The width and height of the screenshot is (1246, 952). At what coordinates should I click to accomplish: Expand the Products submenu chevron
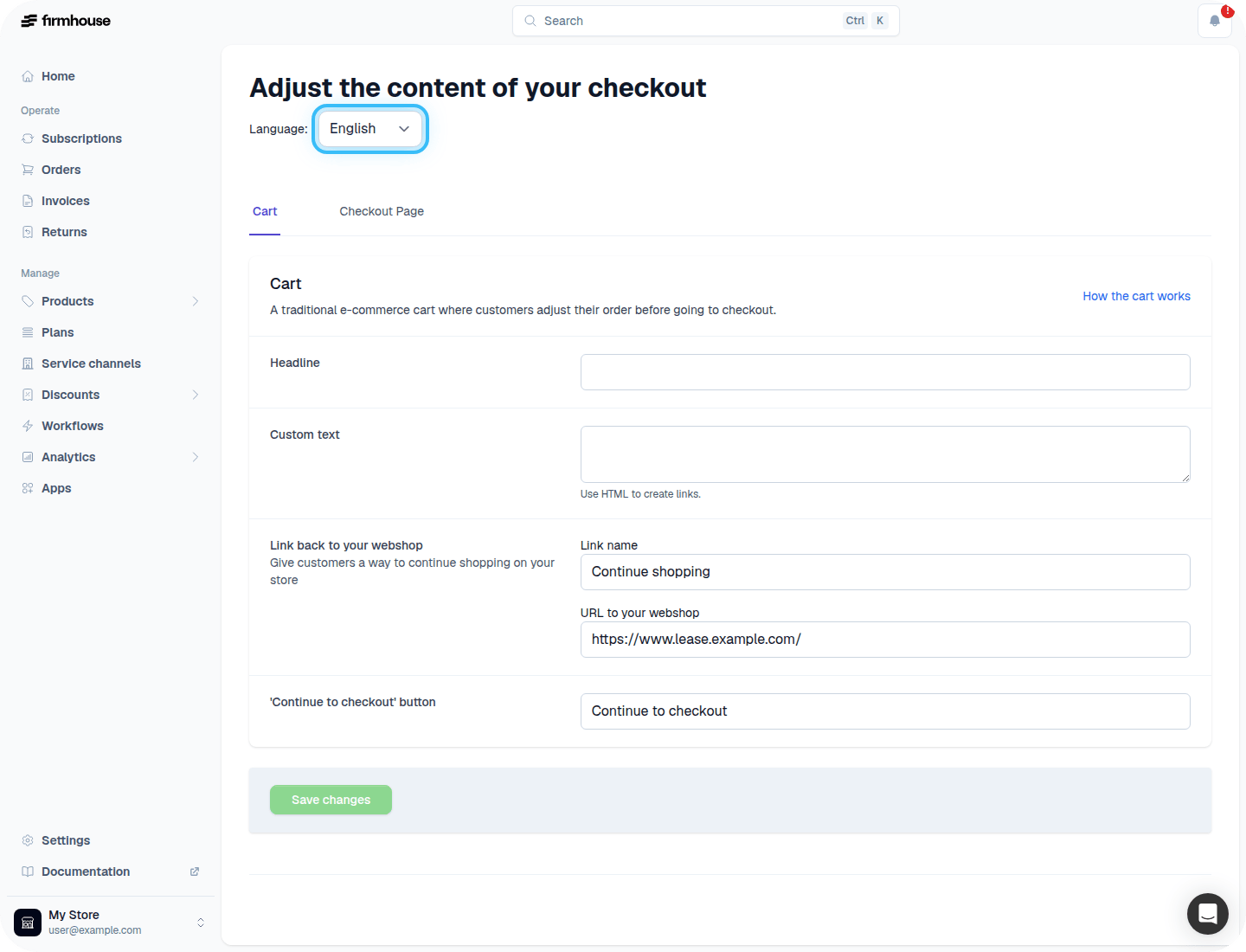pyautogui.click(x=196, y=301)
